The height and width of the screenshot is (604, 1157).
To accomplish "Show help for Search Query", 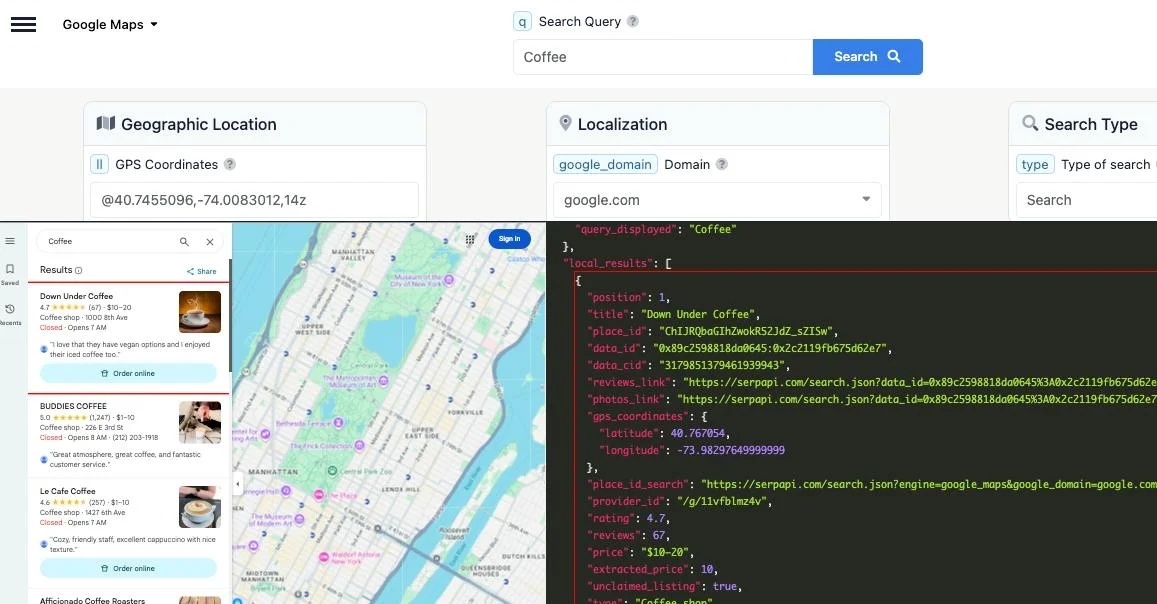I will coord(632,21).
